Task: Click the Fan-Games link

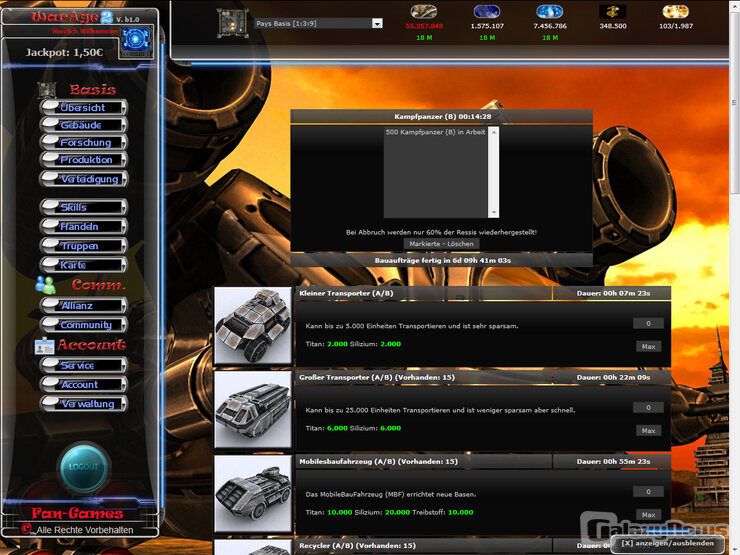Action: point(77,513)
